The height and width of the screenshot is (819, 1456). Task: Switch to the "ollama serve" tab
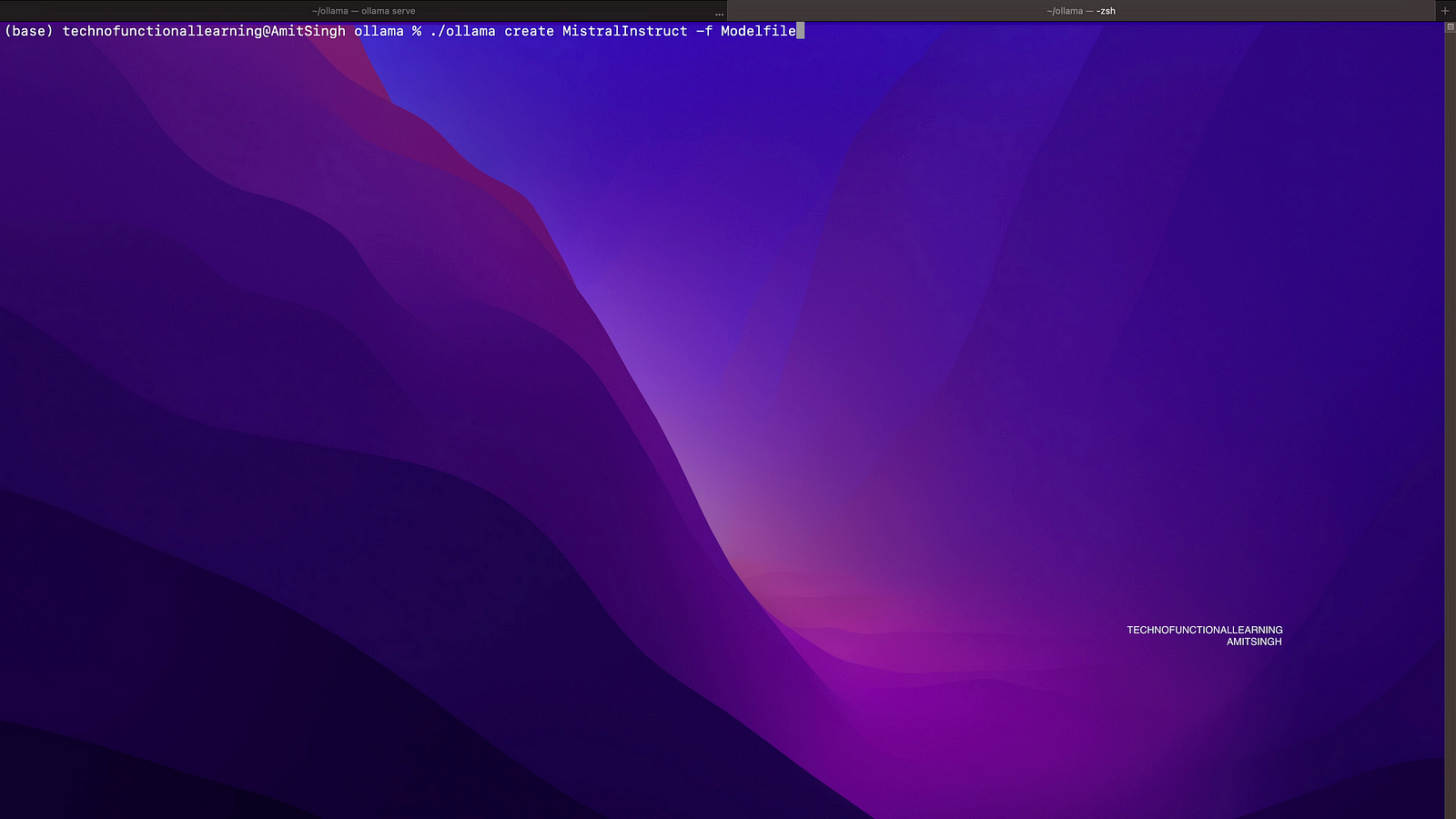tap(363, 11)
